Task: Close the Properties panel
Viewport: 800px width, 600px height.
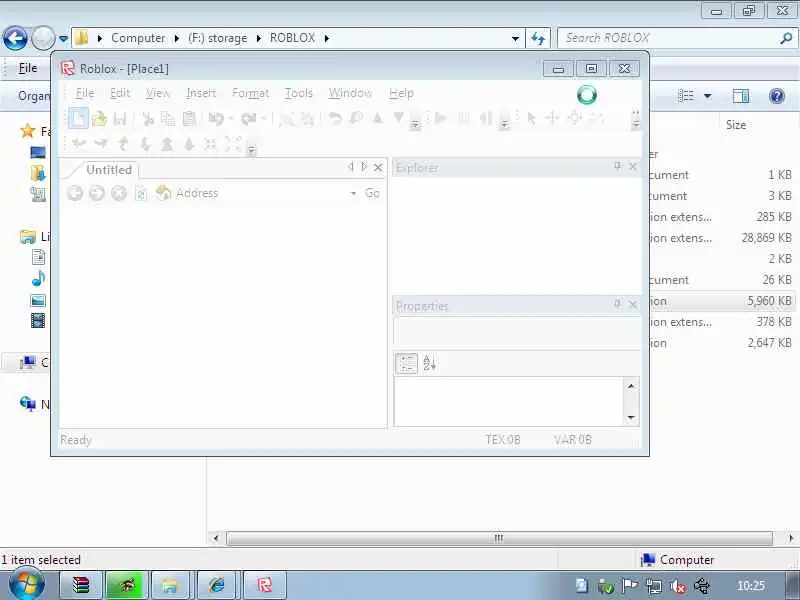Action: coord(633,305)
